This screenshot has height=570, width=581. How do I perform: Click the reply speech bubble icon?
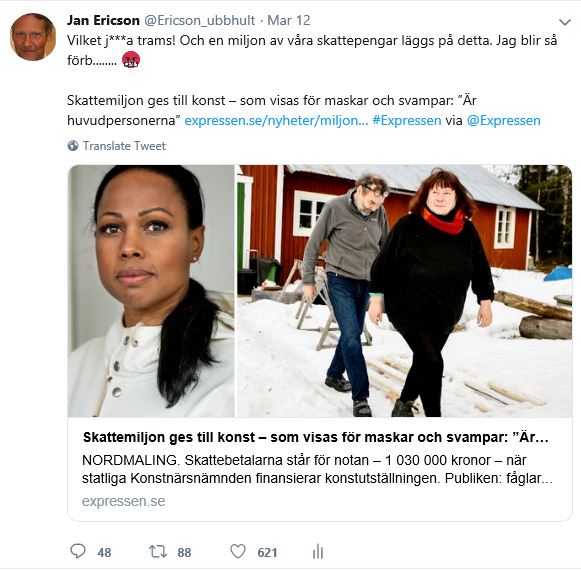78,551
